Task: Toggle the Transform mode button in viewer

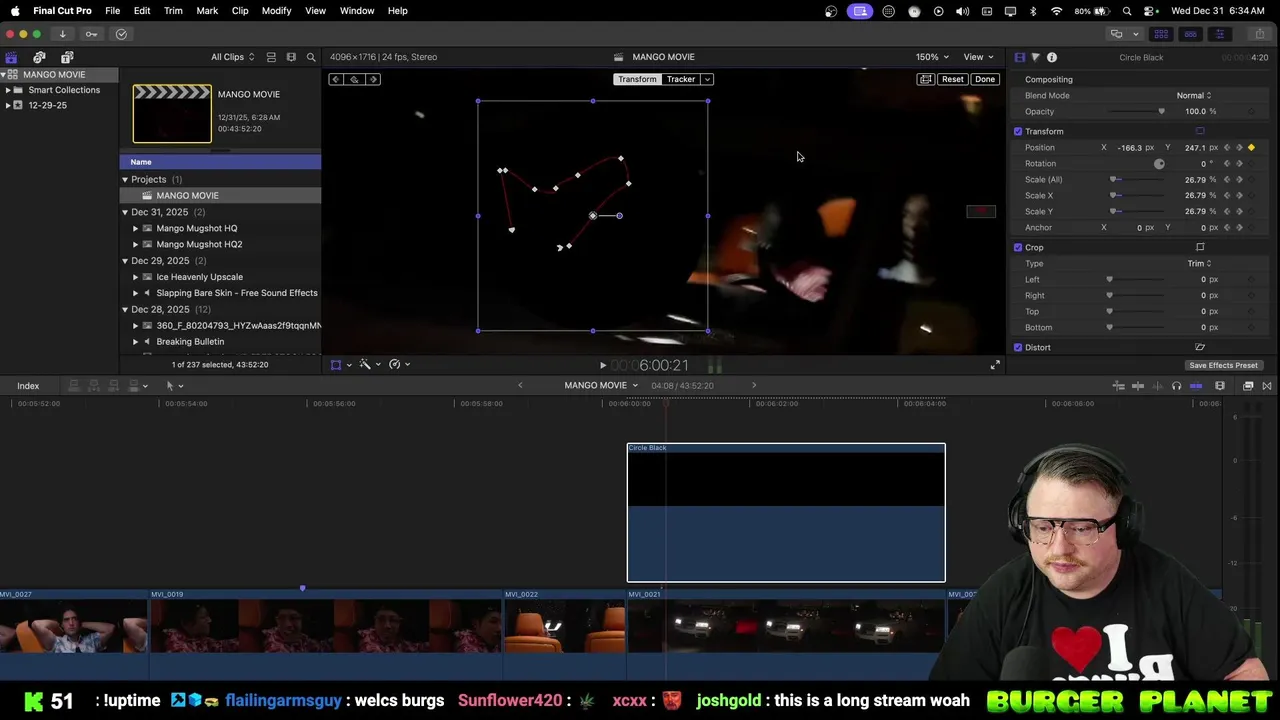Action: point(637,79)
